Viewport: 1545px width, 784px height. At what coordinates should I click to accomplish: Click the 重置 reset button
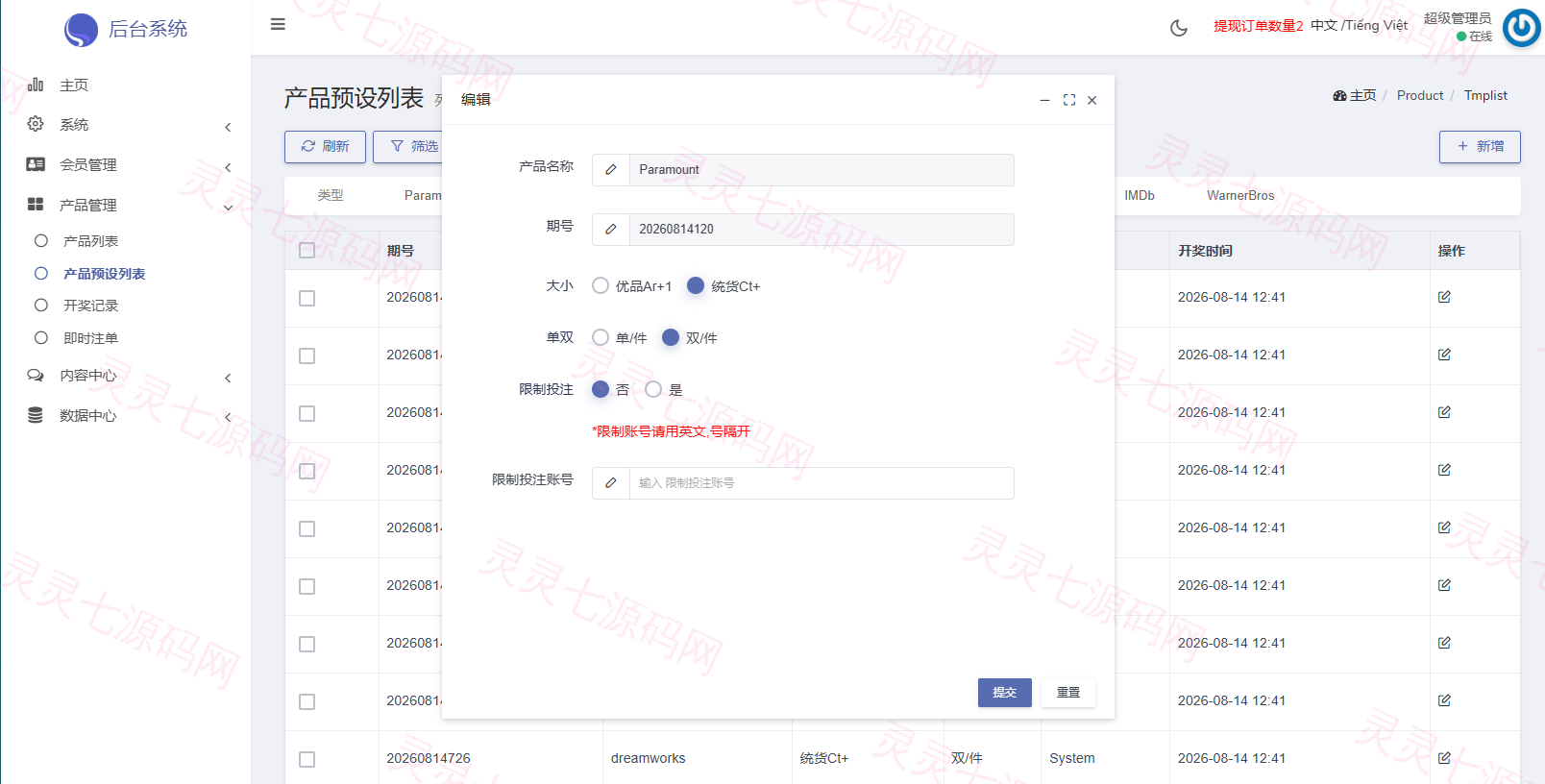(x=1068, y=693)
